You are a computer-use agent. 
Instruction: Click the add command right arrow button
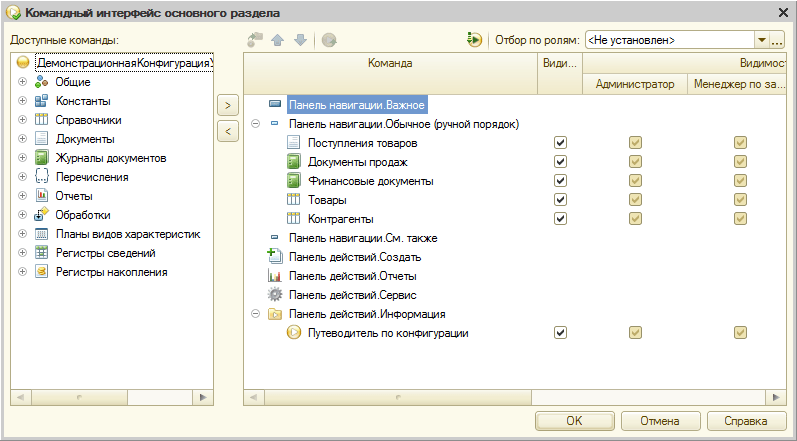228,106
